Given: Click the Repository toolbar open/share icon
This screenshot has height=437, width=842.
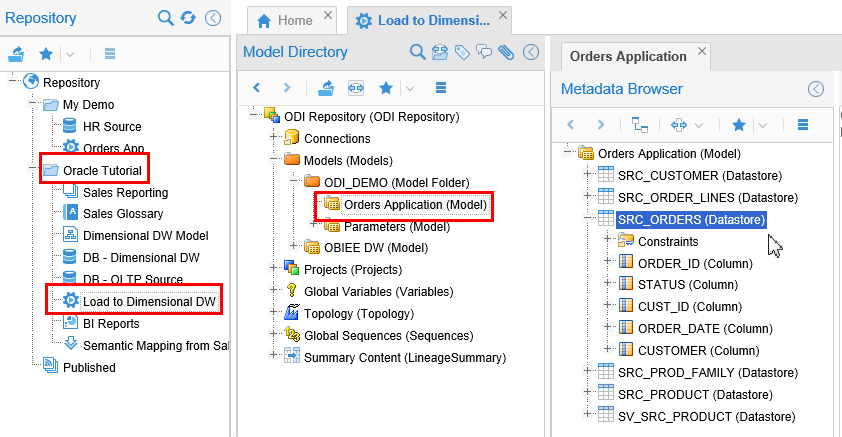Looking at the screenshot, I should [x=16, y=54].
